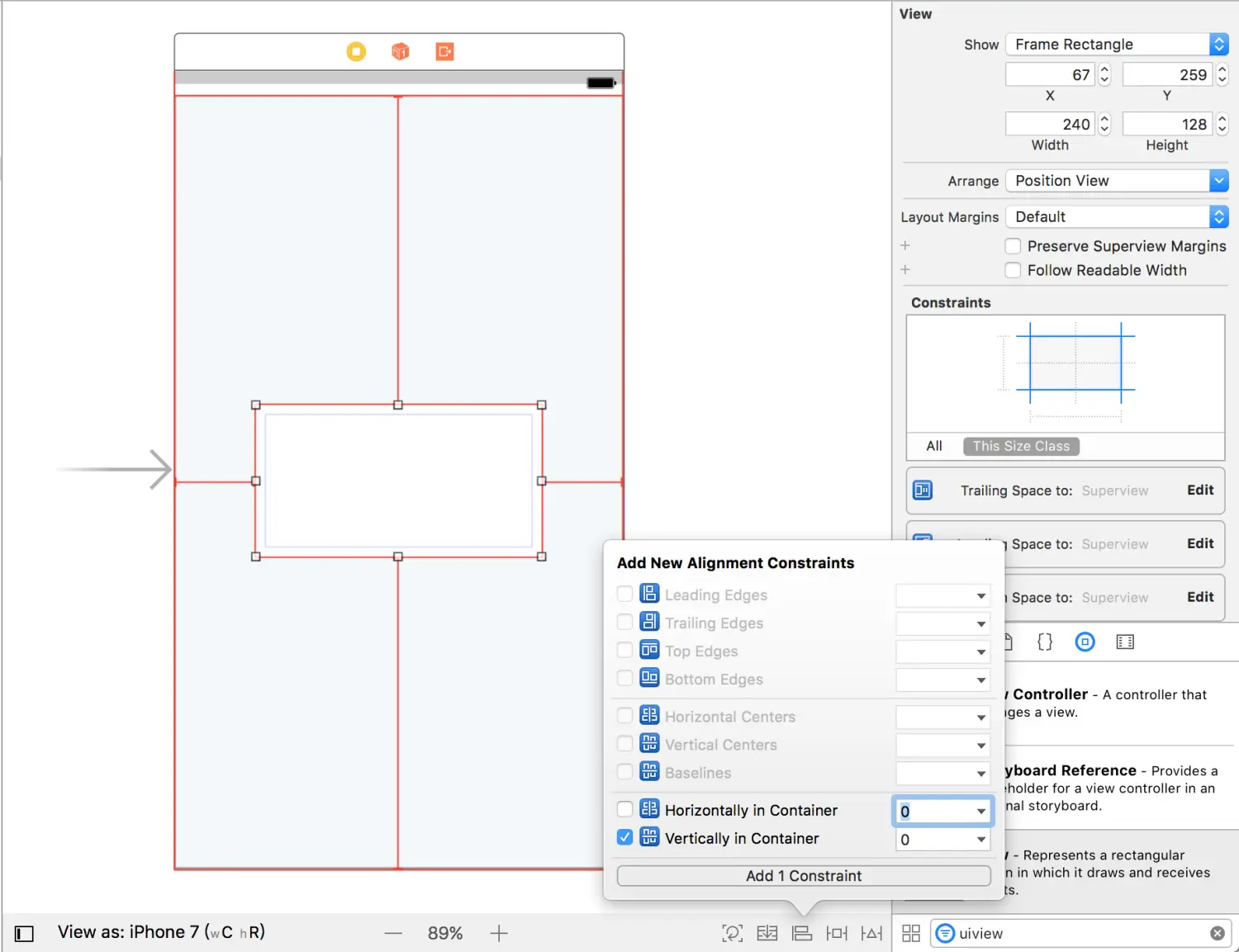Screen dimensions: 1239x952
Task: Open the Add New Constraints pin button
Action: [x=837, y=933]
